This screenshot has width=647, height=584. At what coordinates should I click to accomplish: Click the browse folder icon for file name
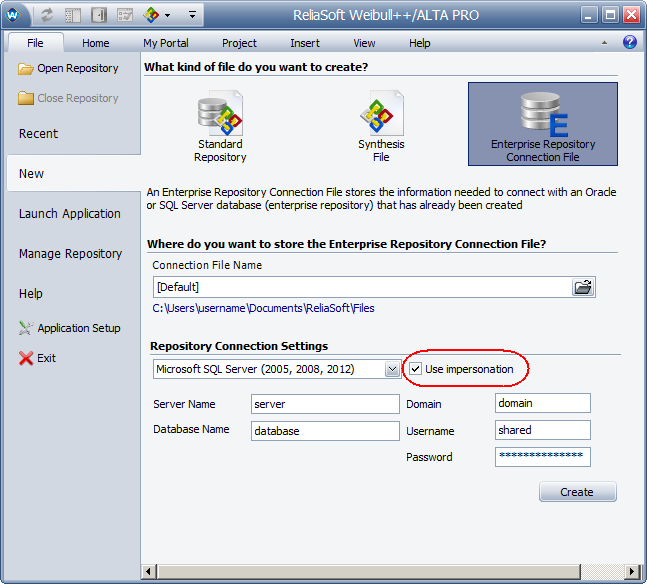tap(583, 287)
